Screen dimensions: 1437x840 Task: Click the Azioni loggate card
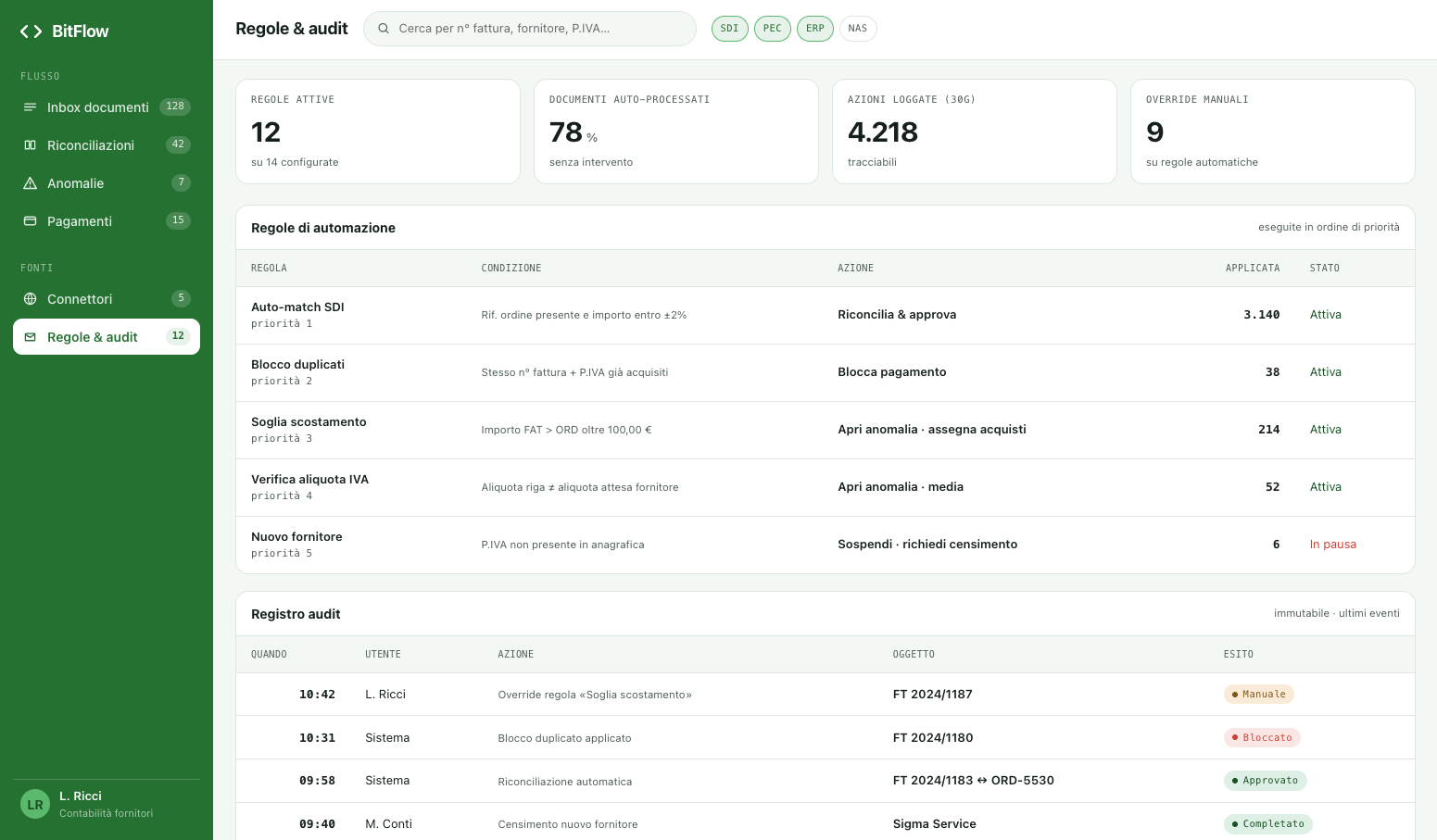(975, 132)
